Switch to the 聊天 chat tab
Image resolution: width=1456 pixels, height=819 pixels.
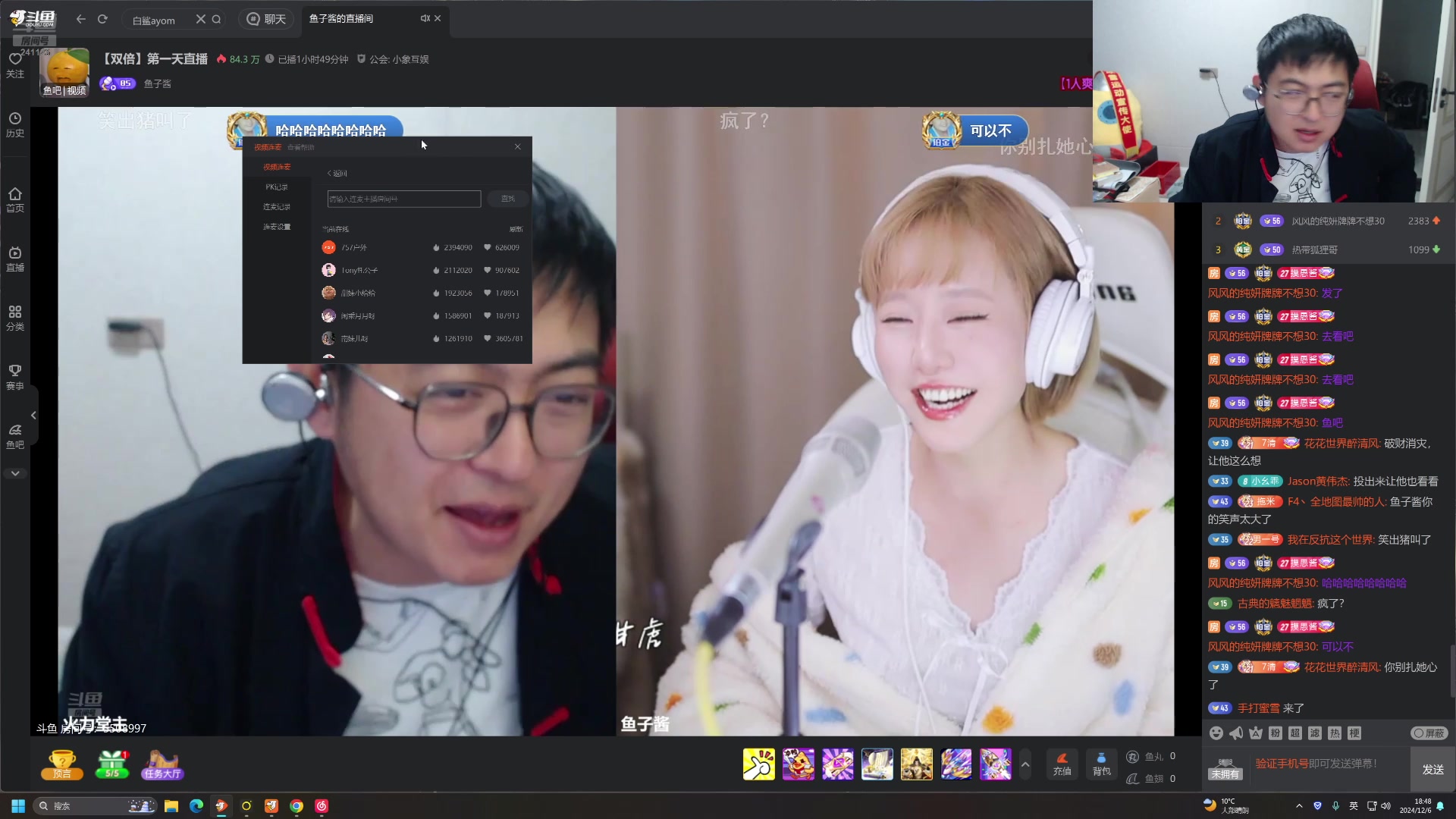click(x=267, y=19)
